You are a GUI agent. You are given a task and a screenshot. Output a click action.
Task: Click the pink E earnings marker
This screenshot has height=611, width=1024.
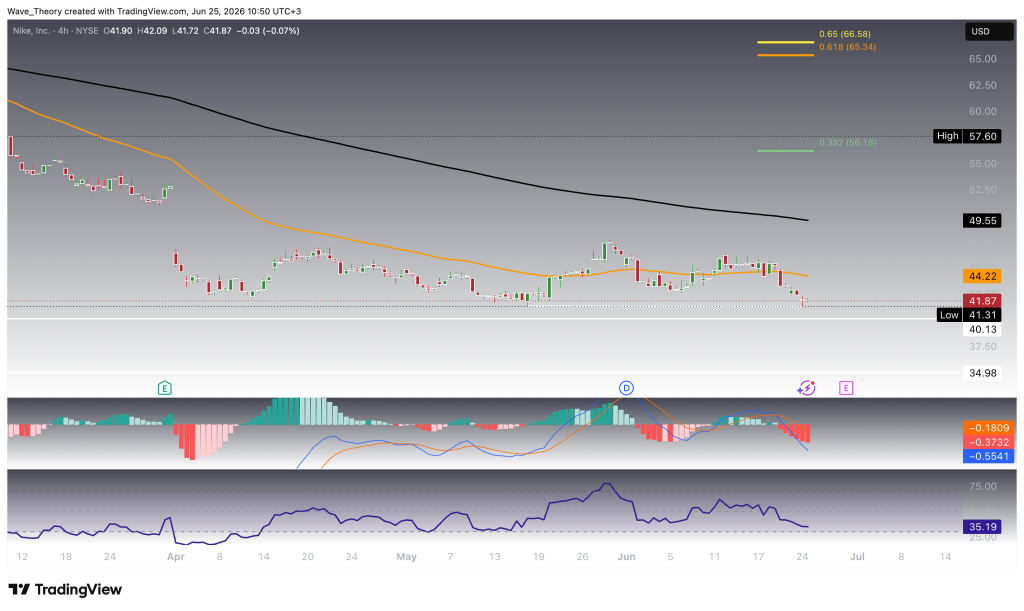(x=846, y=388)
